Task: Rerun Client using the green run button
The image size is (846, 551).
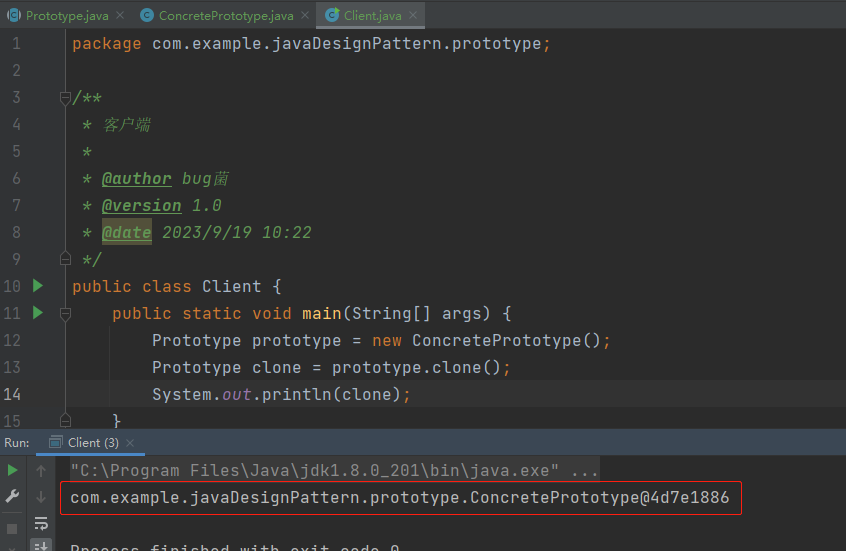Action: [12, 471]
